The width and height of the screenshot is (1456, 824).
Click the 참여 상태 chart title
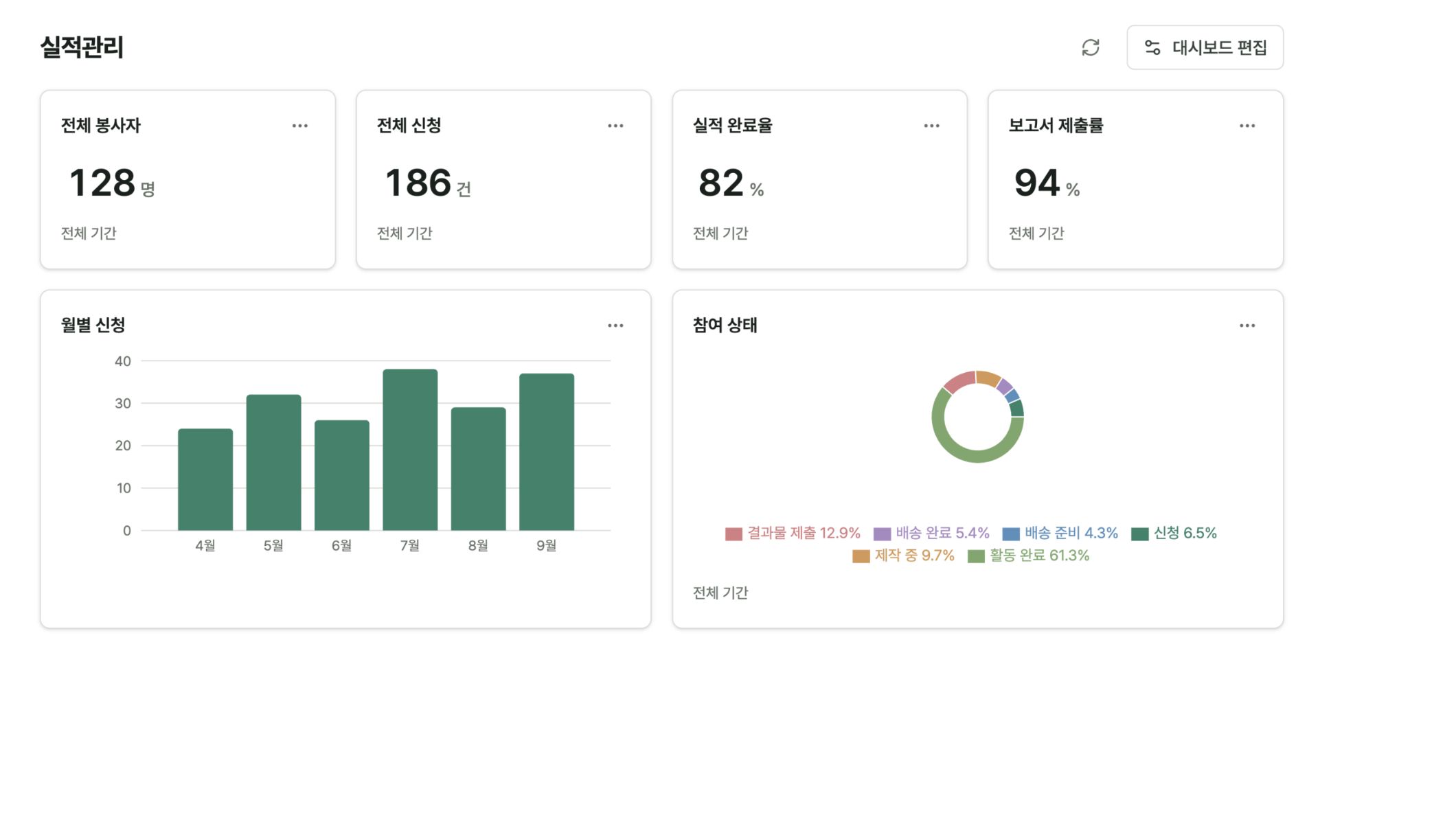[x=725, y=325]
